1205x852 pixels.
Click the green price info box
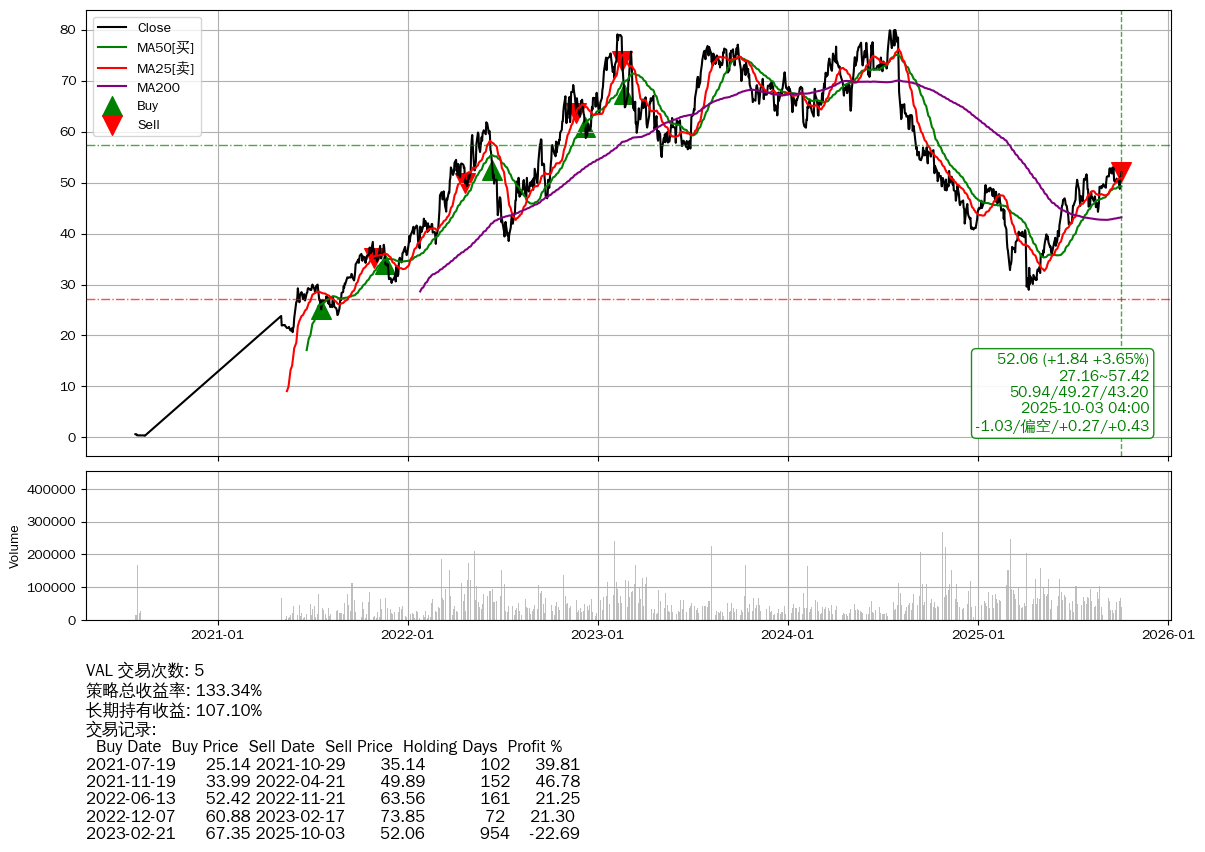[x=1062, y=392]
